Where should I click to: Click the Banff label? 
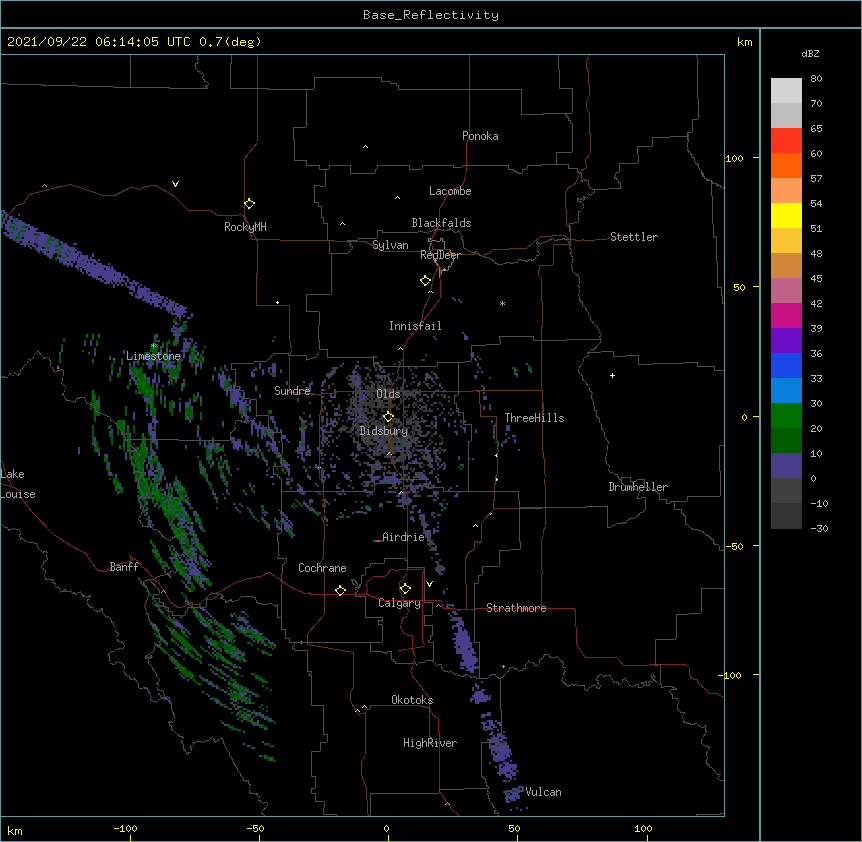[124, 567]
